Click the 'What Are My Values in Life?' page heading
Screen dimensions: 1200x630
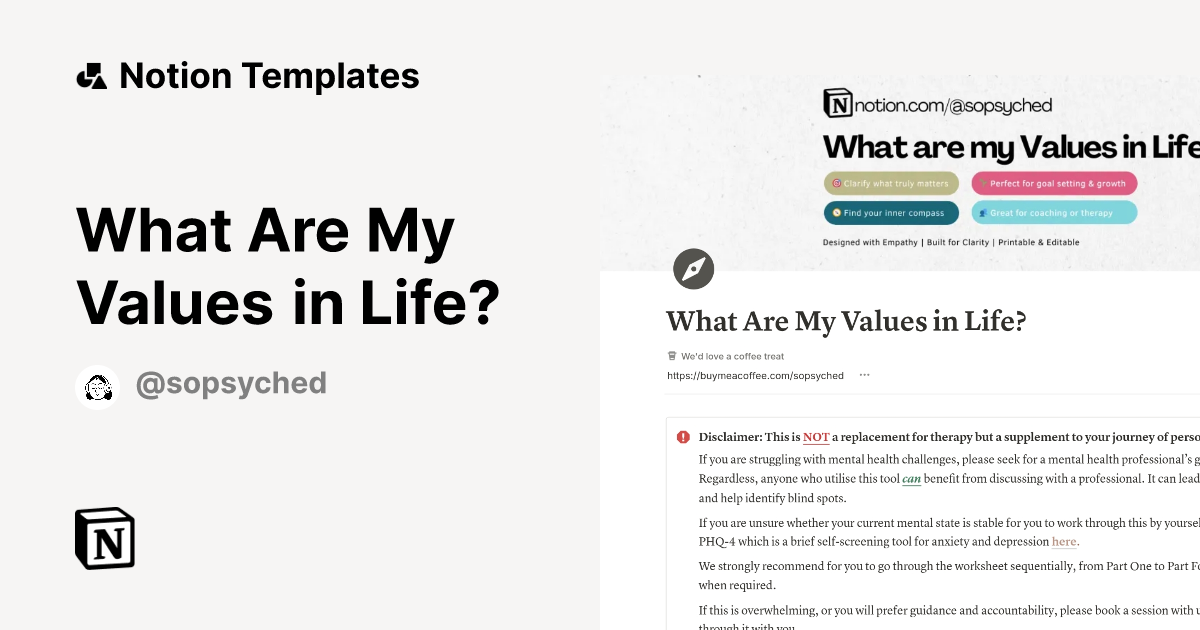point(846,321)
